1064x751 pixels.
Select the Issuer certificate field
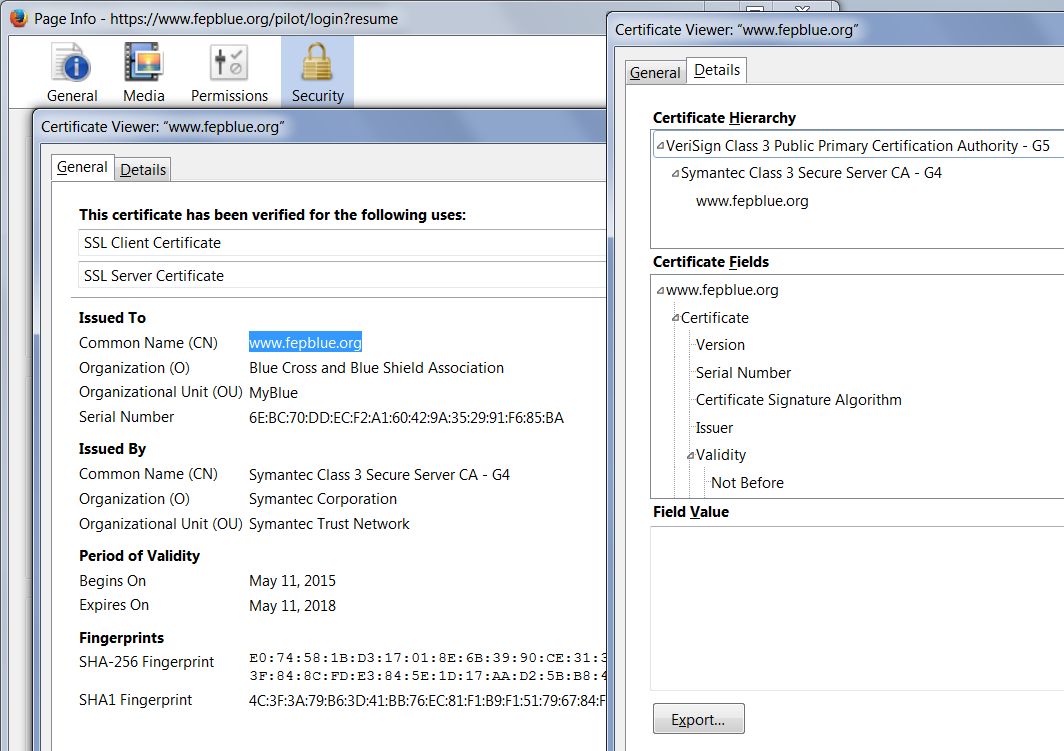coord(714,427)
